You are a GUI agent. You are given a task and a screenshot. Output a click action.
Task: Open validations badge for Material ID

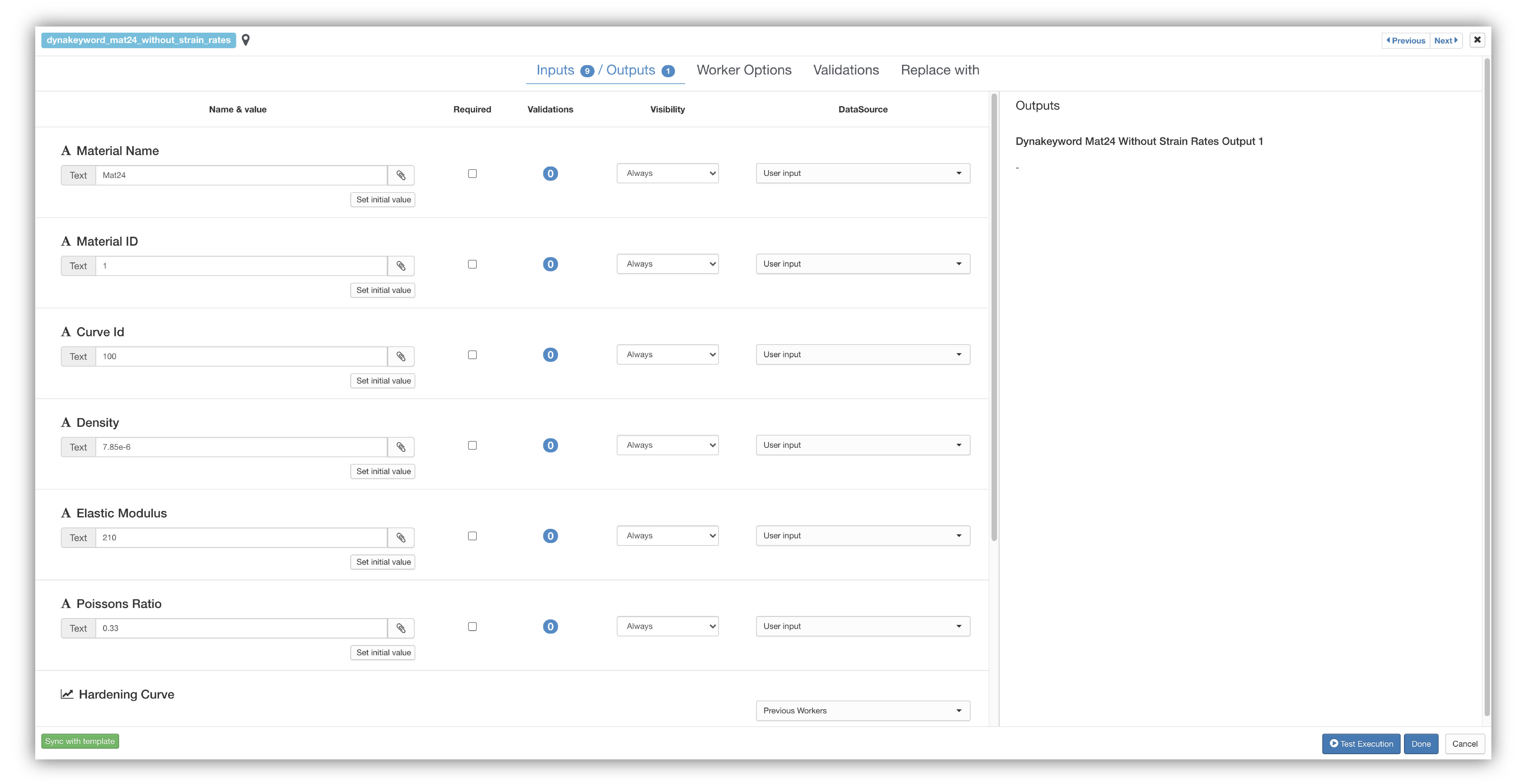[x=550, y=264]
